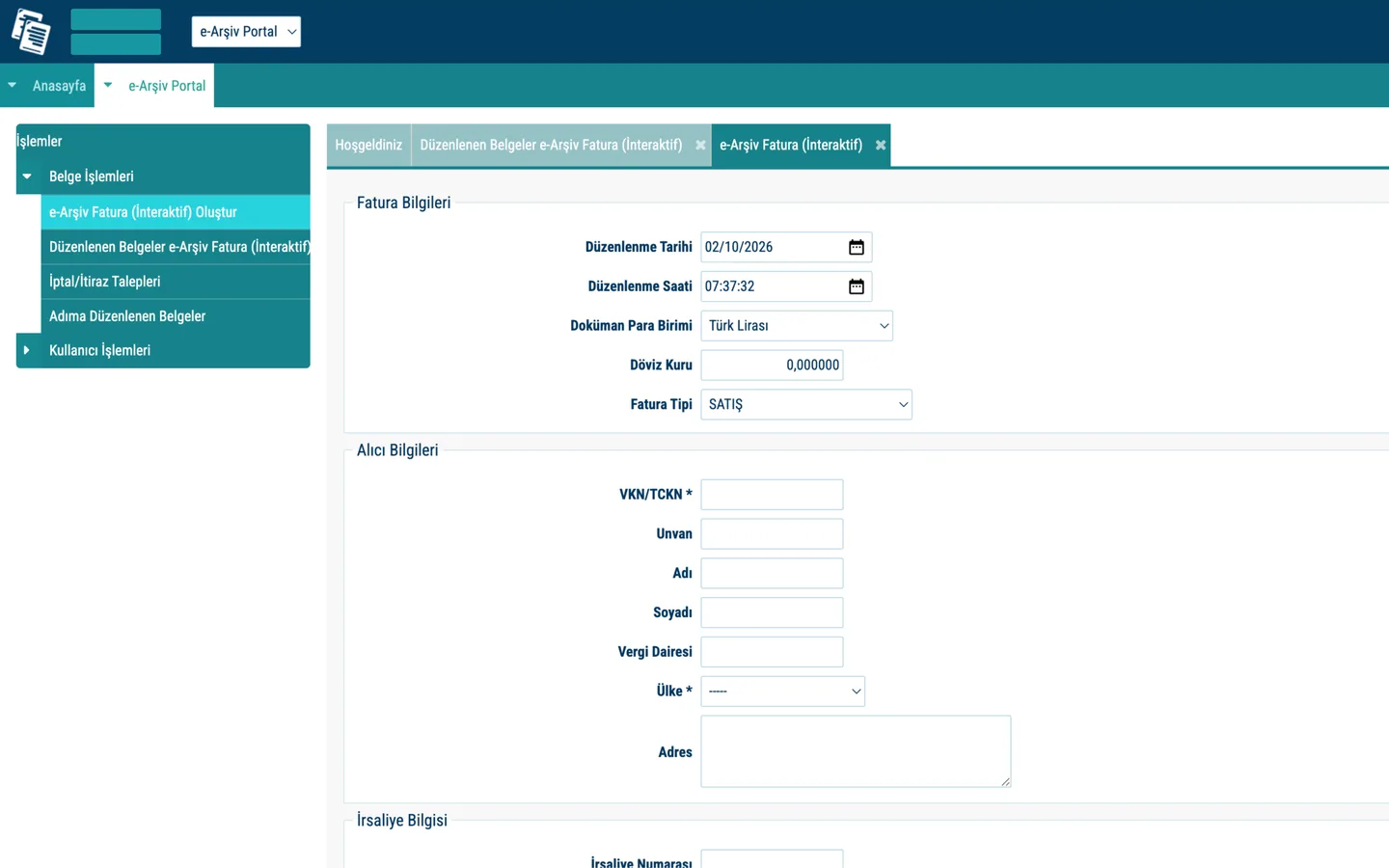Focus the Unvan input field
This screenshot has height=868, width=1389.
[x=772, y=534]
